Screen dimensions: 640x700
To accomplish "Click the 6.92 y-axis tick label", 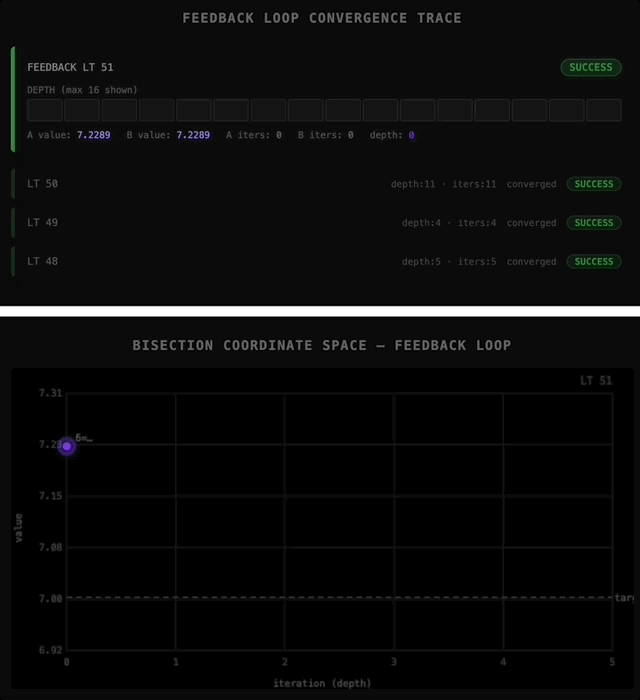I will 50,650.
